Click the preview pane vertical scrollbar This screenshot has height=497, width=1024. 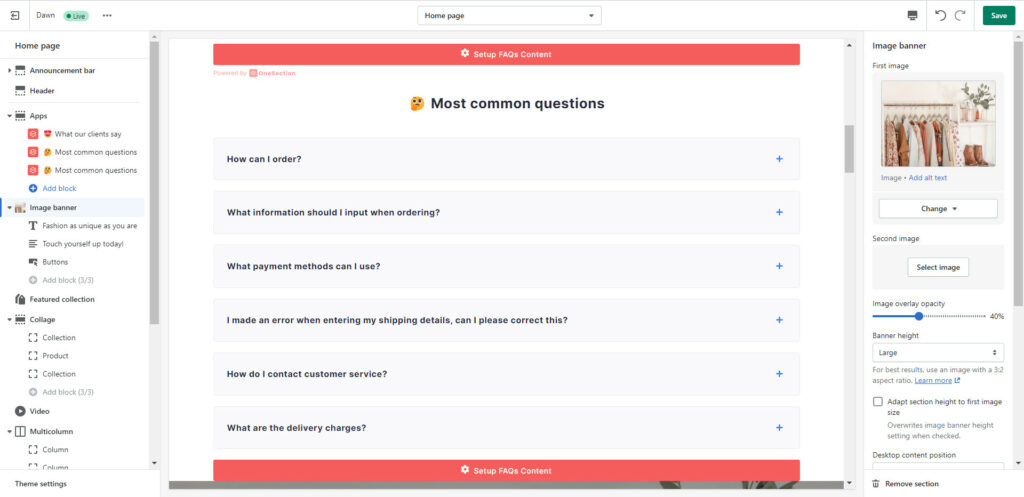[849, 149]
